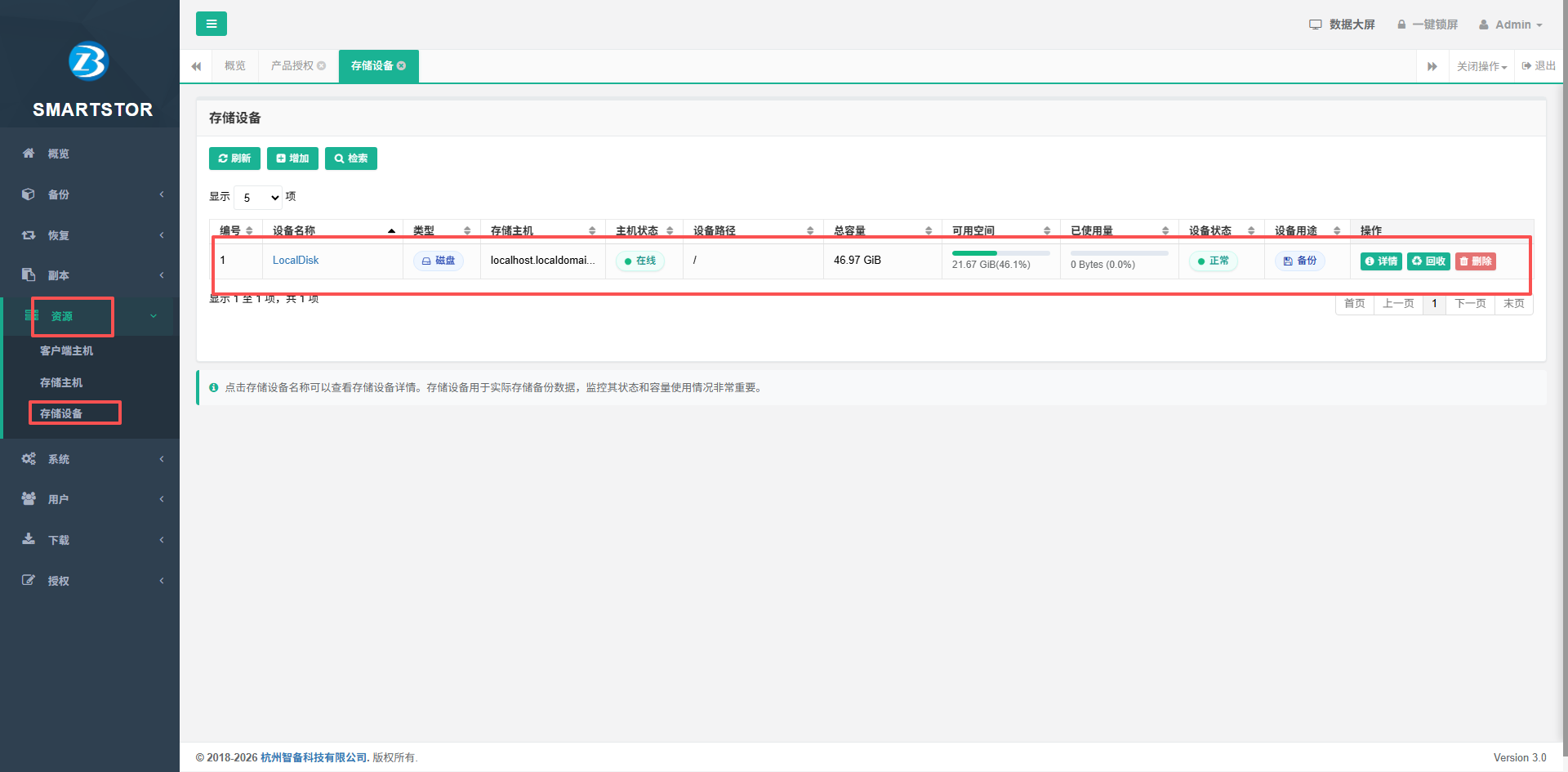This screenshot has width=1568, height=772.
Task: Sort table by 编号 column
Action: [x=236, y=230]
